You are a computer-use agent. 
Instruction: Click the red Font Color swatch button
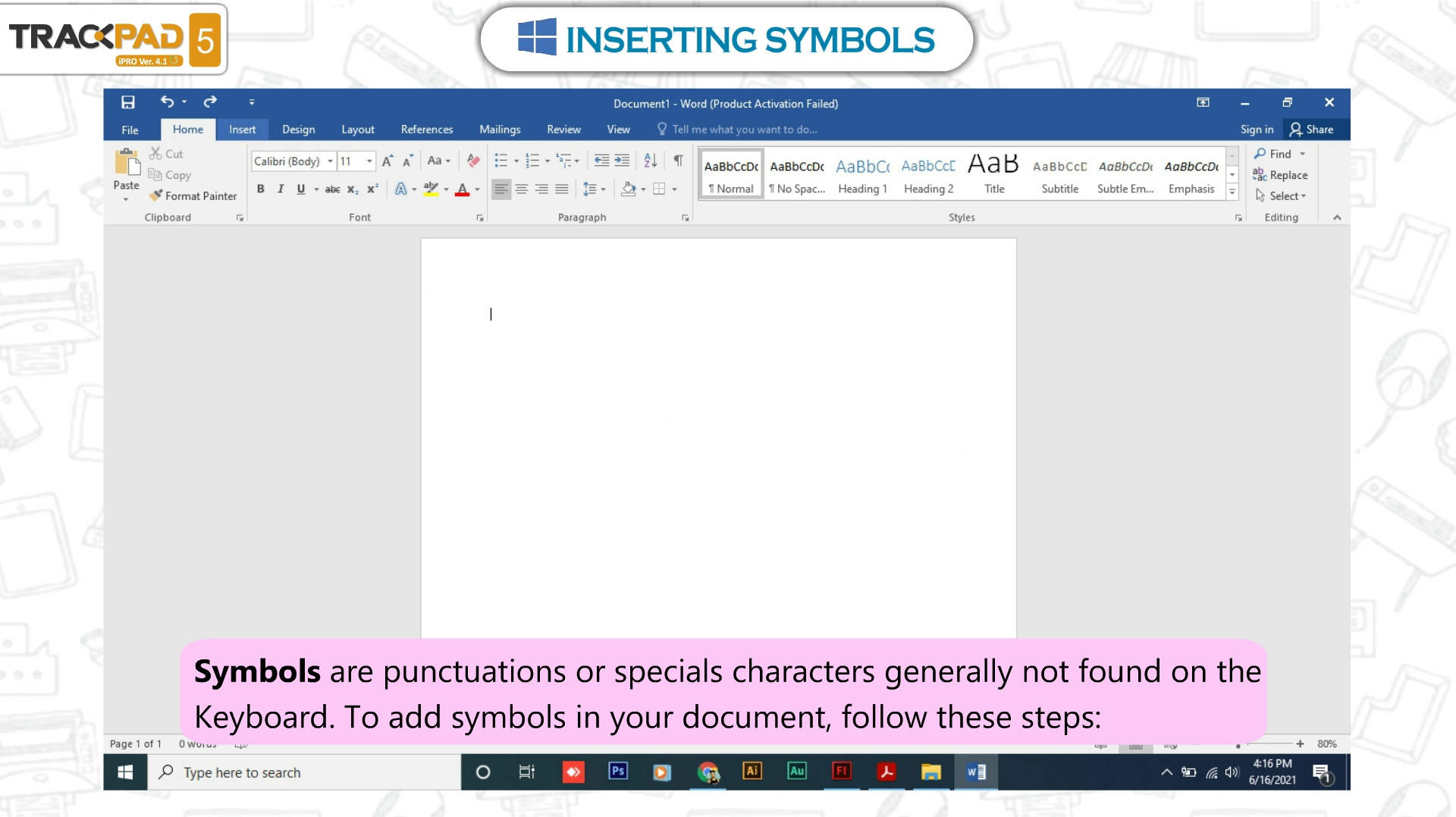(462, 189)
